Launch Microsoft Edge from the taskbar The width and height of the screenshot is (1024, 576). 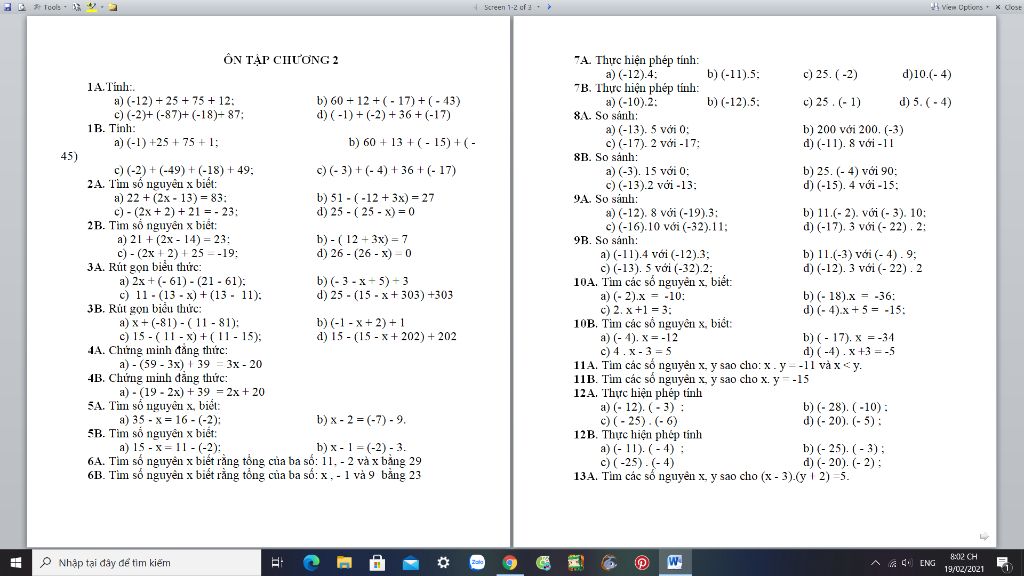click(x=312, y=562)
